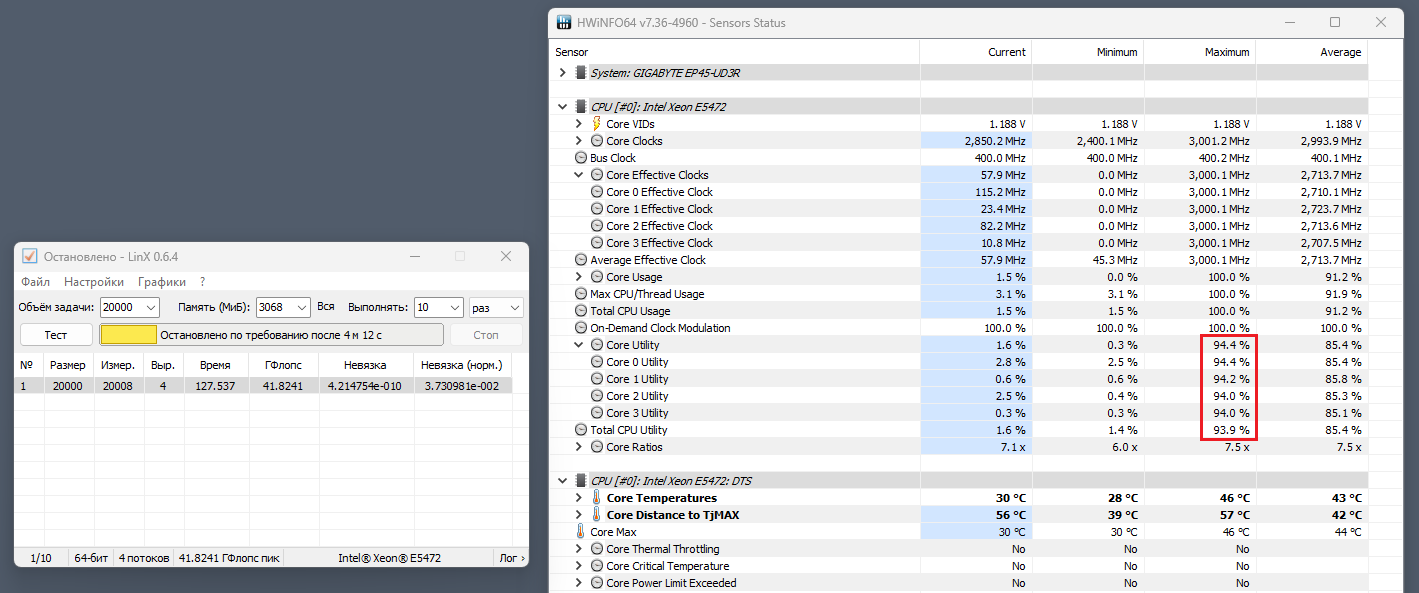Click the Время column header in LinX
This screenshot has height=593, width=1419.
[217, 365]
